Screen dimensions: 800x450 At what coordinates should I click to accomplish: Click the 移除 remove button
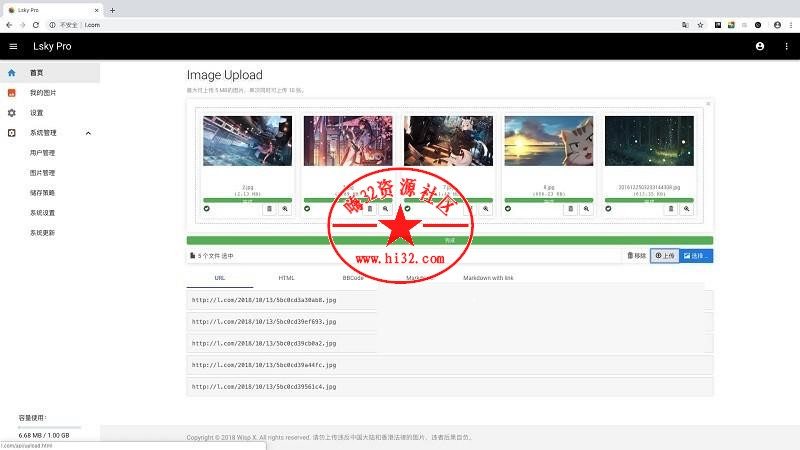pyautogui.click(x=637, y=256)
